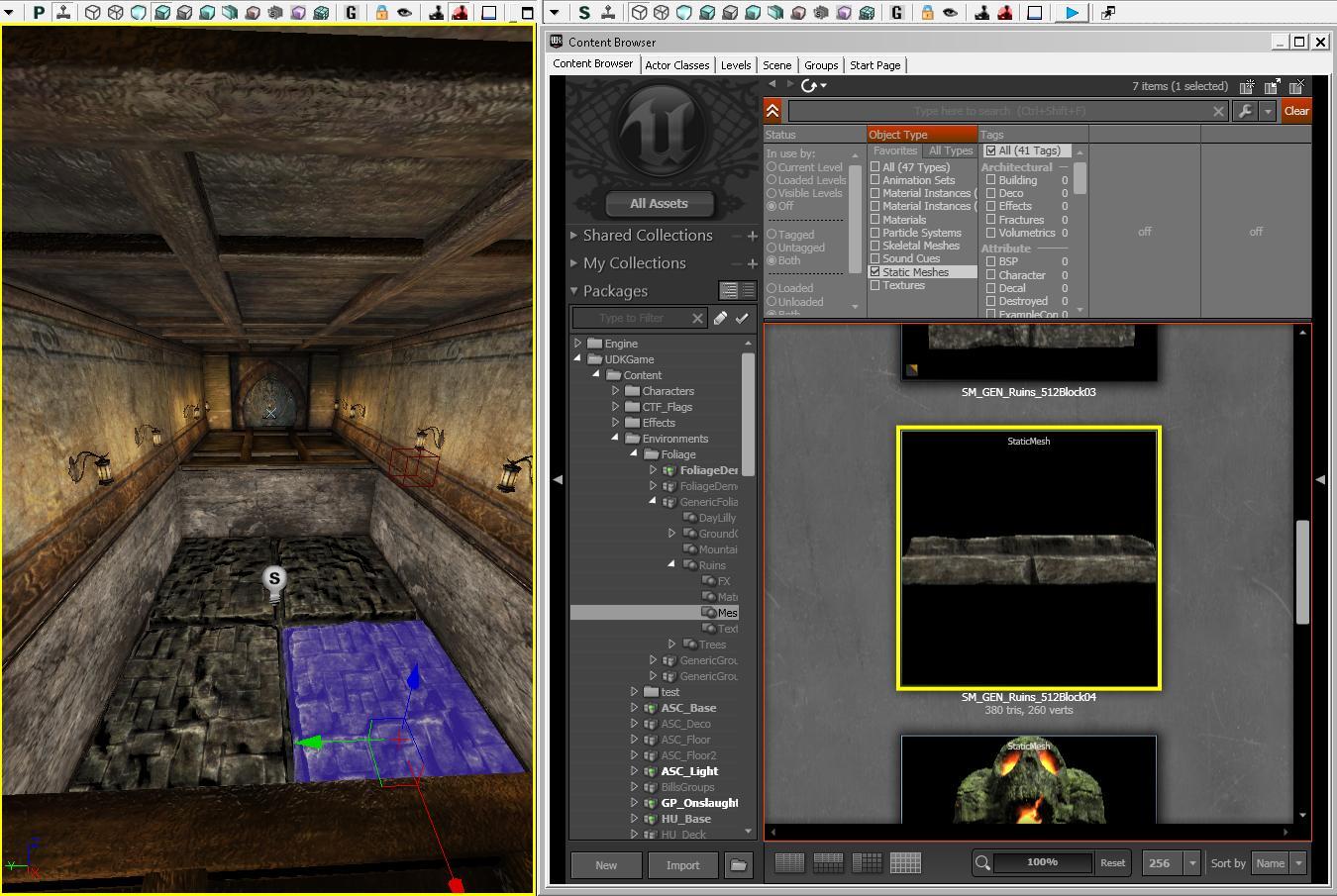Image resolution: width=1337 pixels, height=896 pixels.
Task: Toggle the red player icon in left viewport toolbar
Action: [x=460, y=13]
